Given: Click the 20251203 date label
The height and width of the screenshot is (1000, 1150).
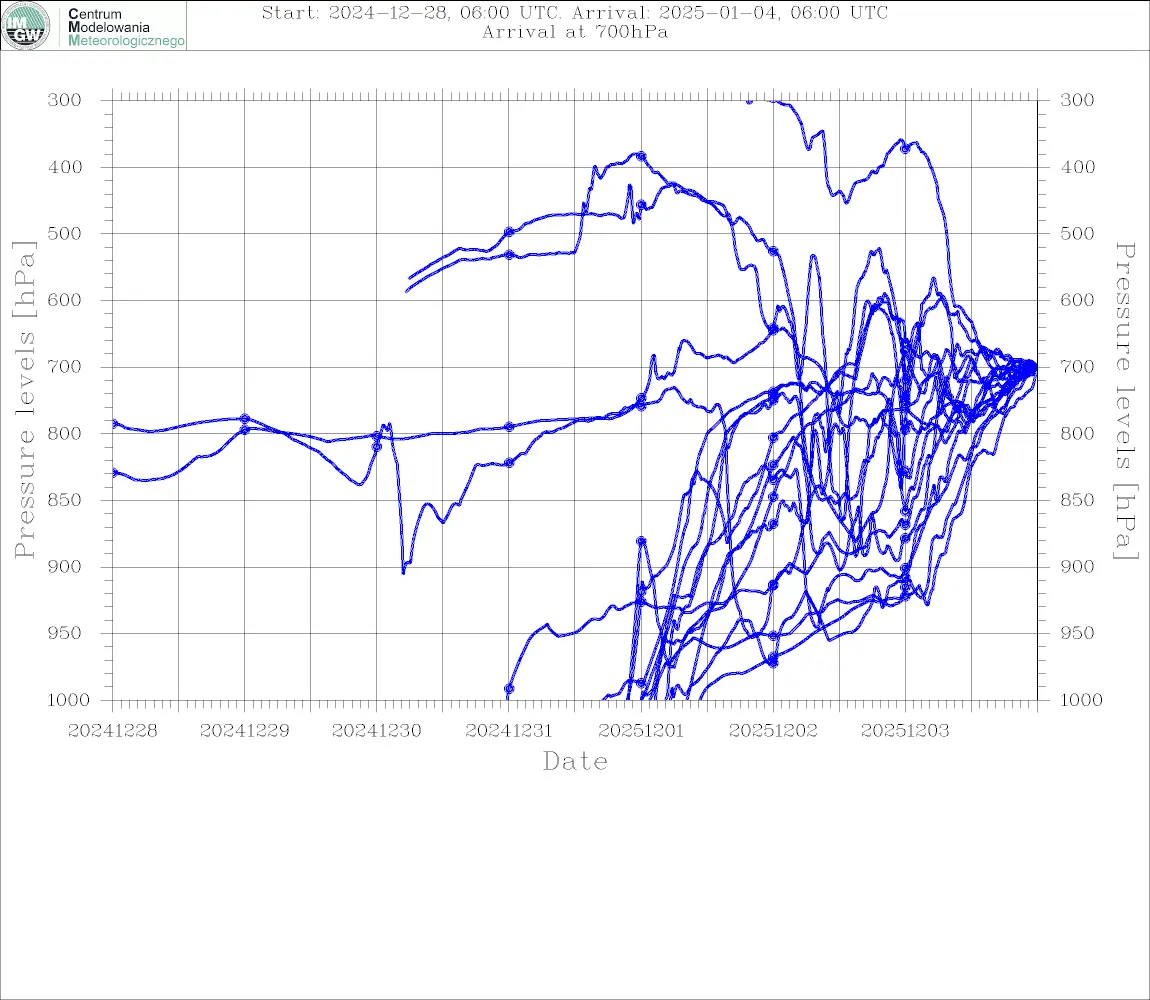Looking at the screenshot, I should click(x=905, y=731).
